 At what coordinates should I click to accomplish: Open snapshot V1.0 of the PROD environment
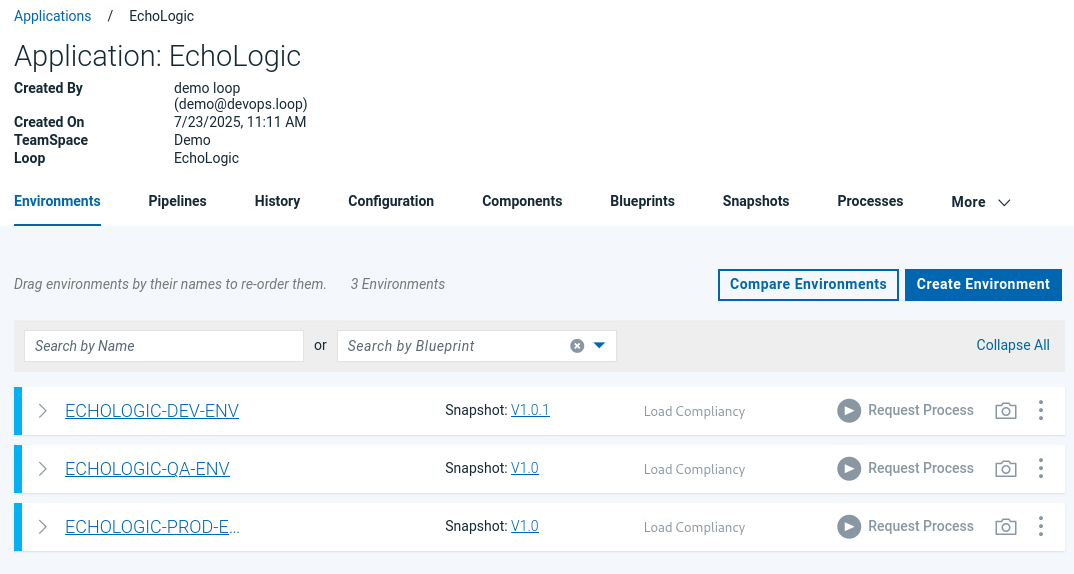coord(525,526)
